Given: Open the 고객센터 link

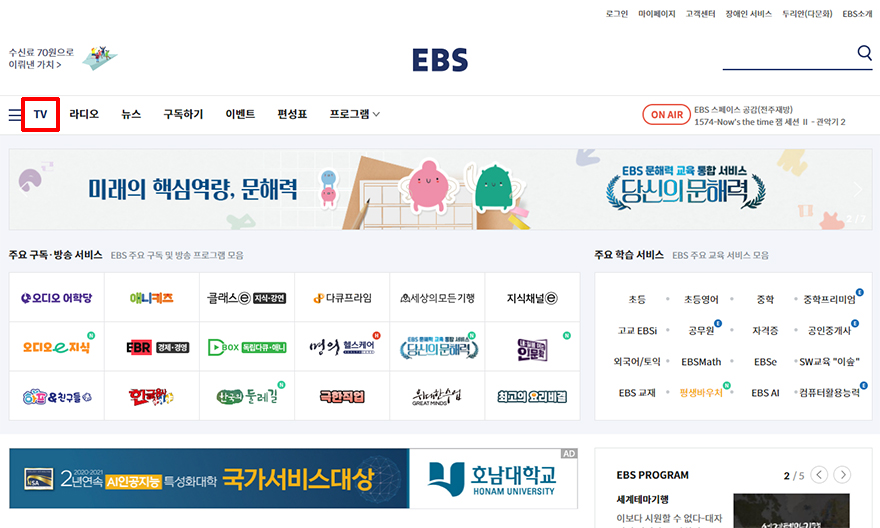Looking at the screenshot, I should pyautogui.click(x=700, y=13).
